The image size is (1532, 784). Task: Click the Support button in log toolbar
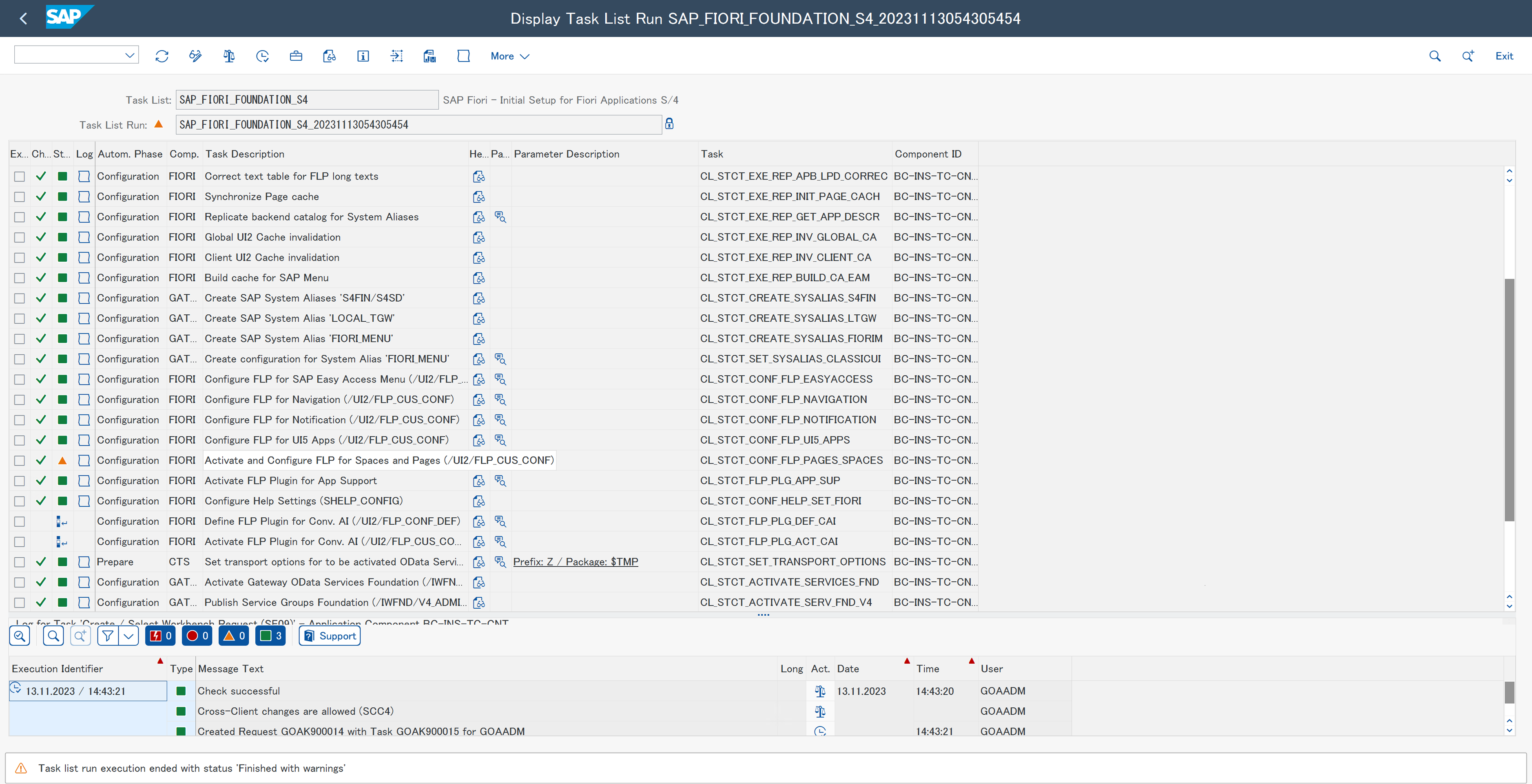(330, 636)
